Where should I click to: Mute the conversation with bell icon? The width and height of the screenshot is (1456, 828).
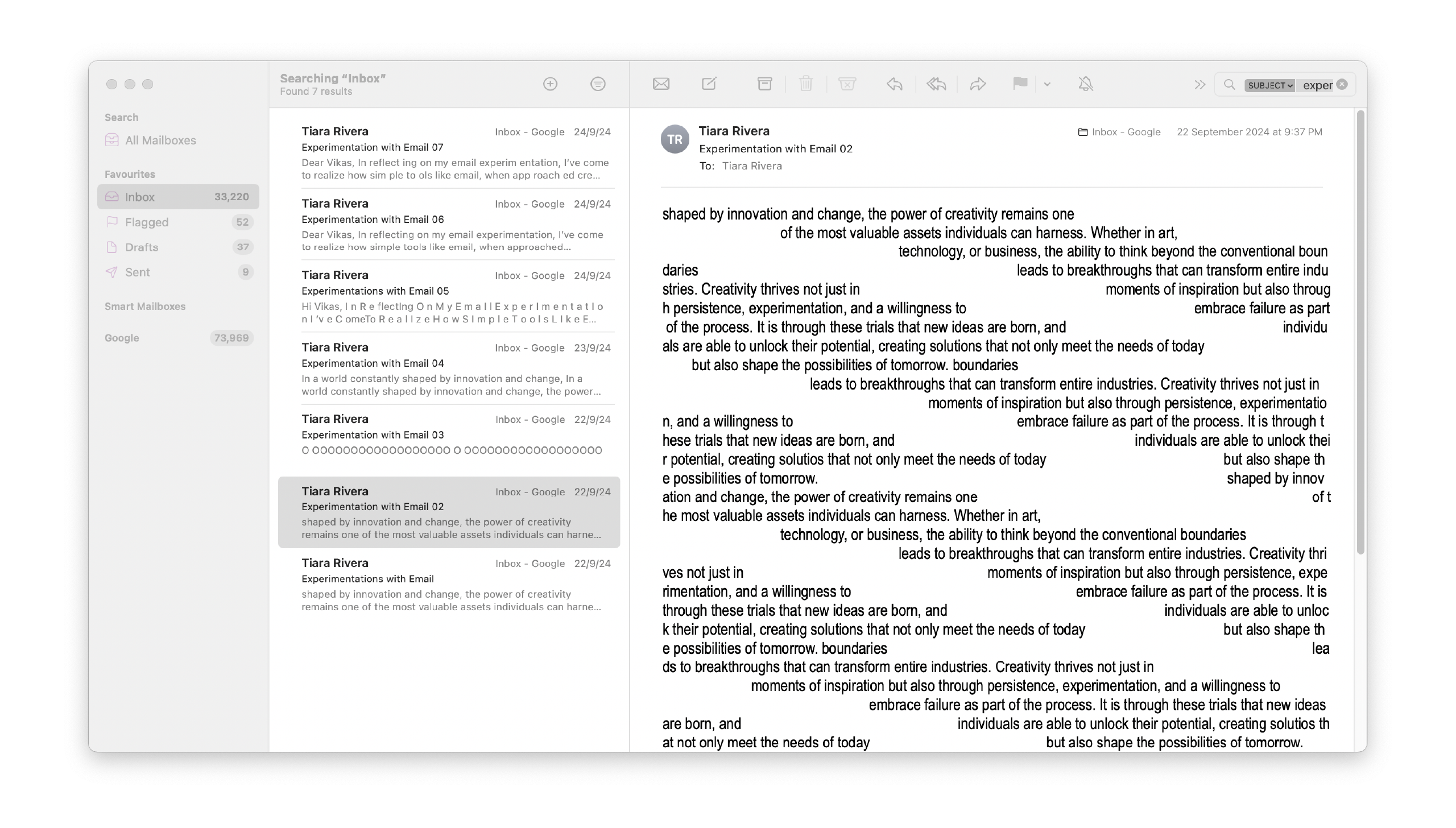tap(1086, 84)
